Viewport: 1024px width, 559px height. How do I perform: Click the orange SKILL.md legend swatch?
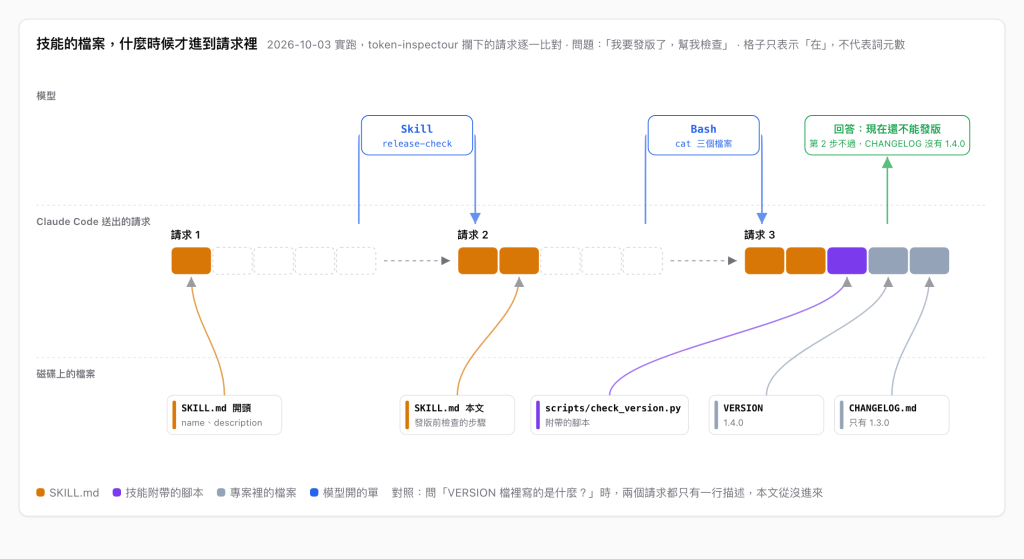[x=40, y=492]
